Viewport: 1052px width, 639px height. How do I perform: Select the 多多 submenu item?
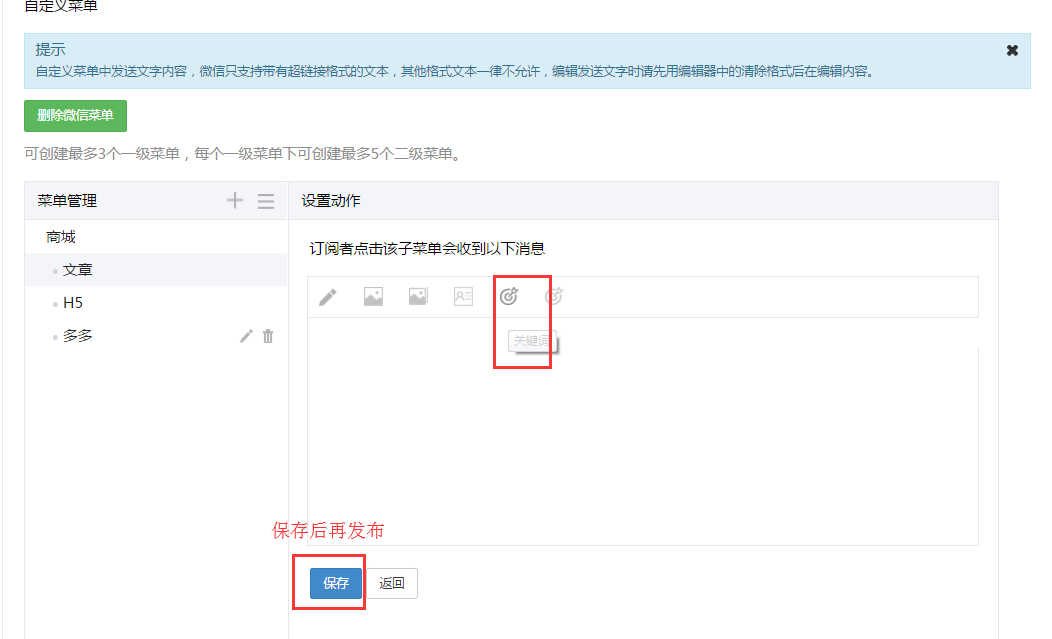78,337
